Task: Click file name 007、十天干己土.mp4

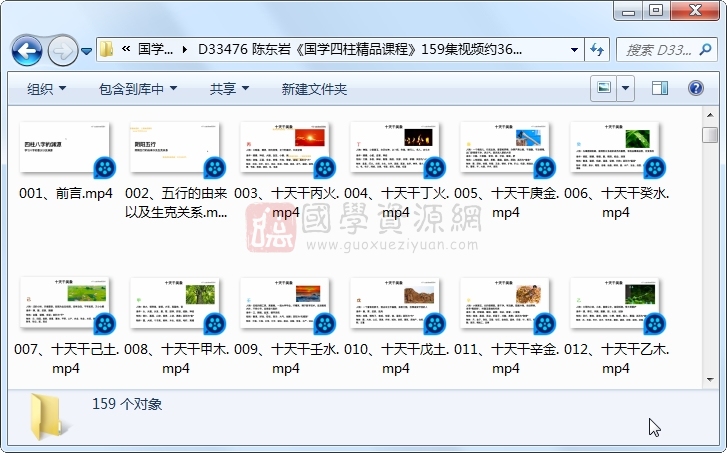Action: point(66,359)
